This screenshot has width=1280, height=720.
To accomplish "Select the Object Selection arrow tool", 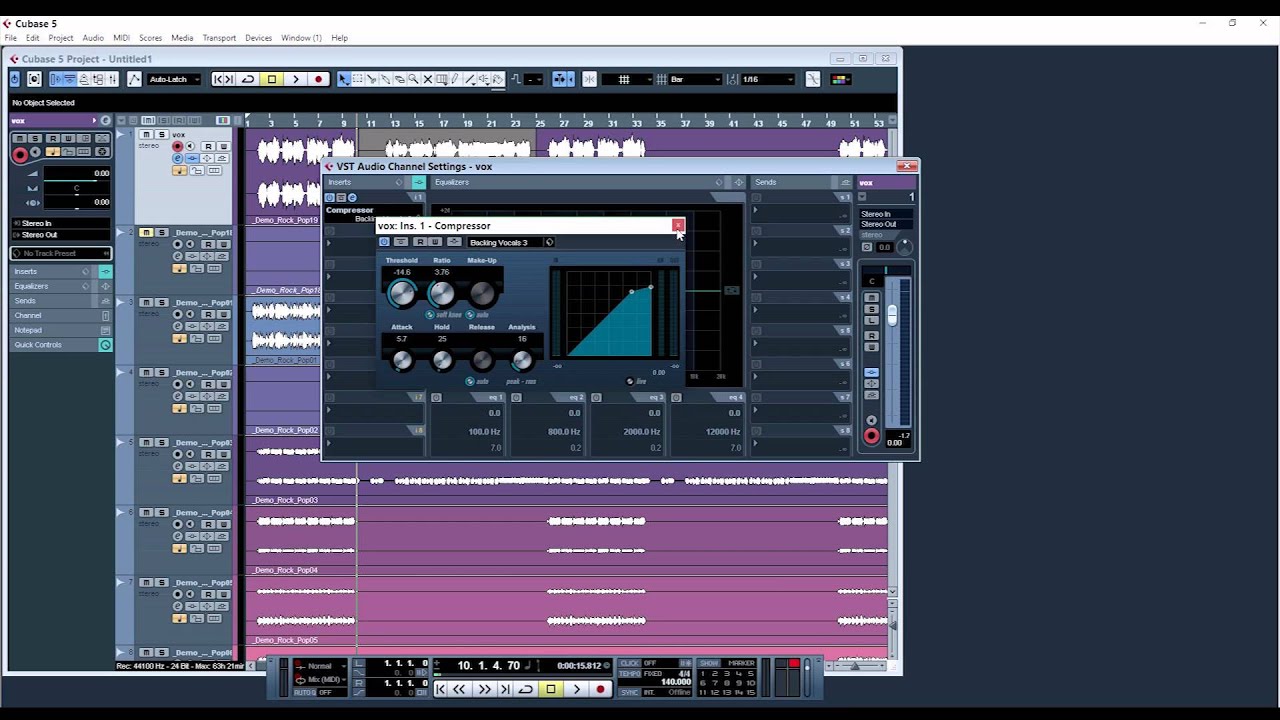I will coord(344,79).
